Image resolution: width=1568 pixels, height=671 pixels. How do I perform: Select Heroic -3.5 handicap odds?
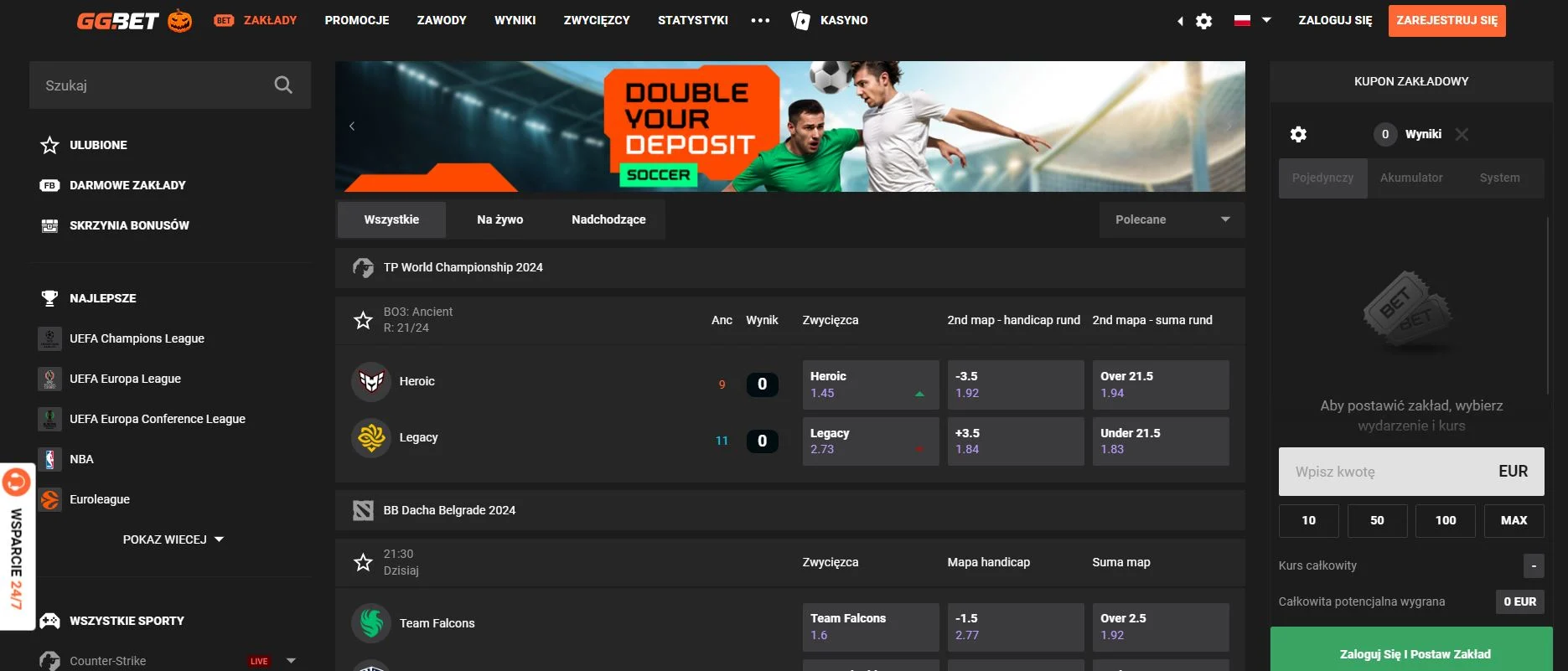pos(1015,385)
